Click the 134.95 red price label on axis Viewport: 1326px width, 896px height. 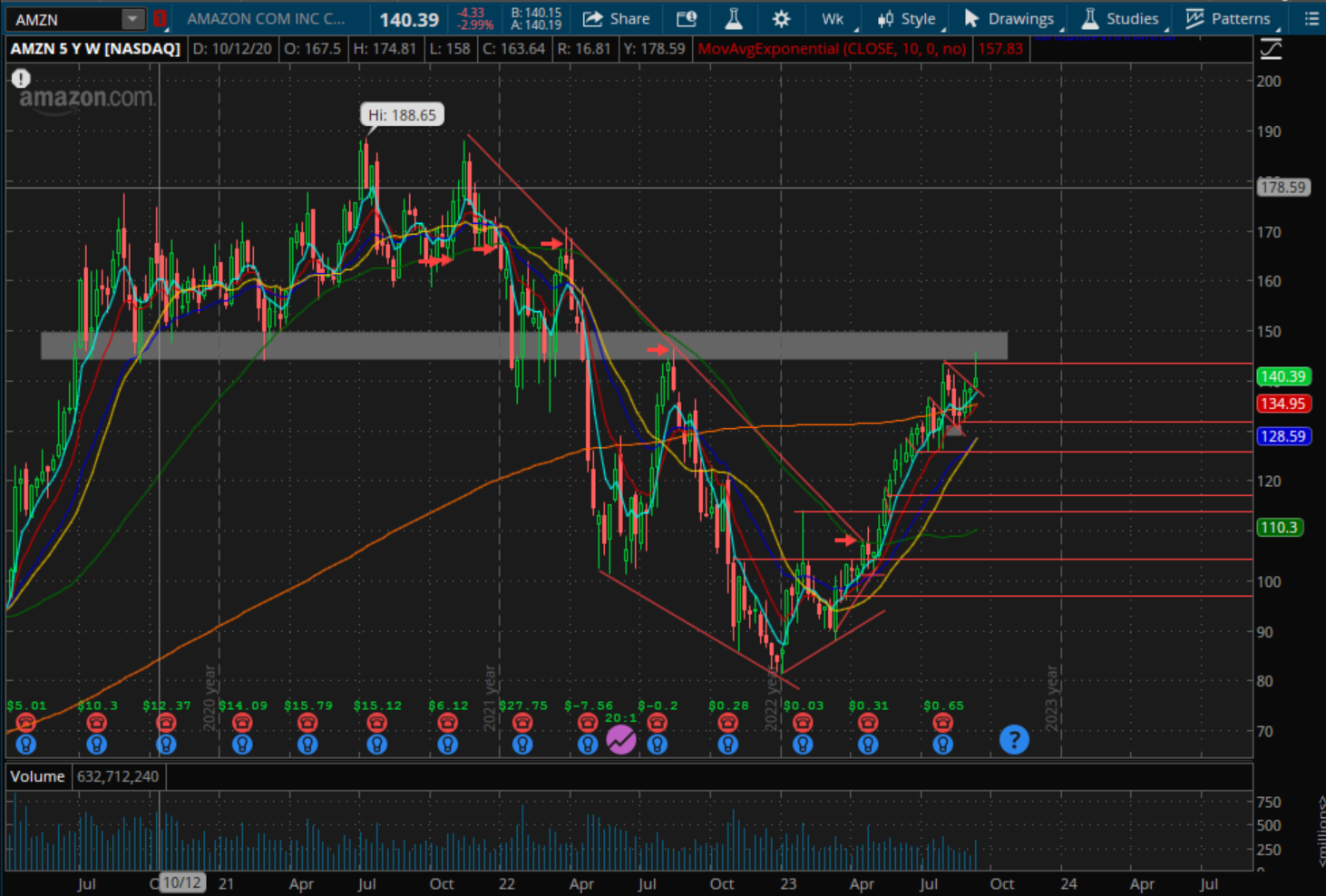1282,404
